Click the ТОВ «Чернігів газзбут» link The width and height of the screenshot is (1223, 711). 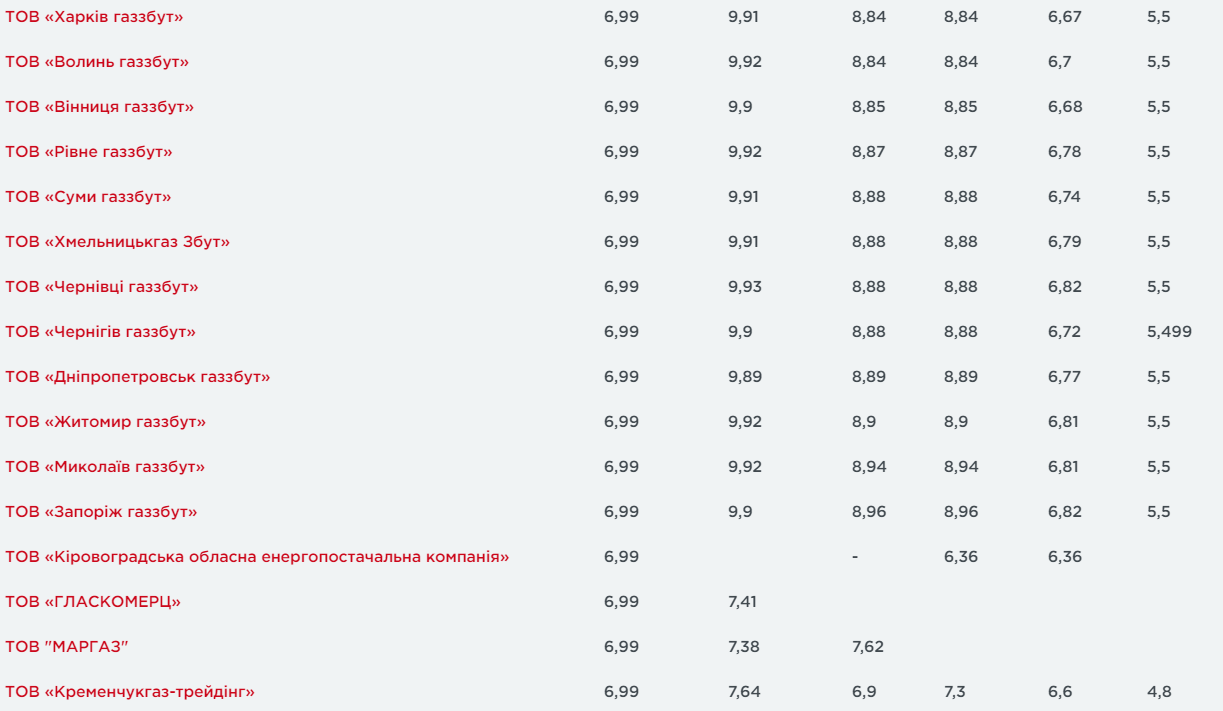click(x=100, y=332)
